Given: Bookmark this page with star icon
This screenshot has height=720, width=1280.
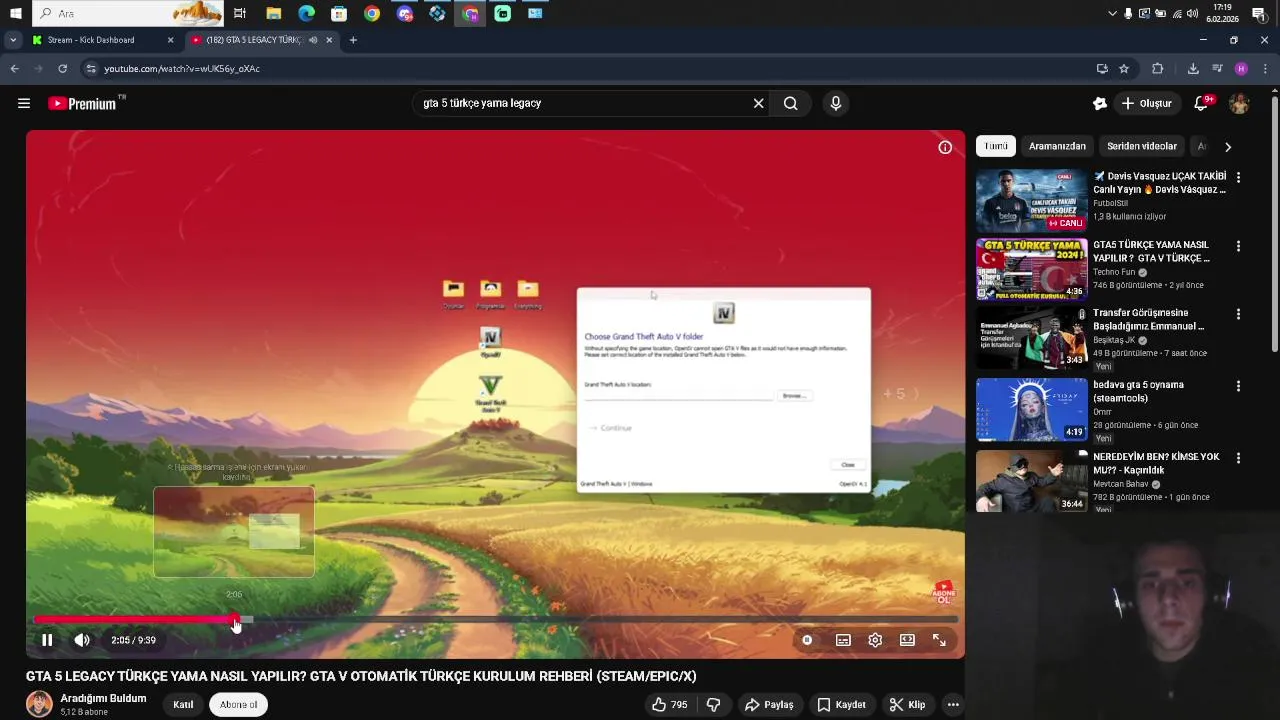Looking at the screenshot, I should tap(1124, 69).
